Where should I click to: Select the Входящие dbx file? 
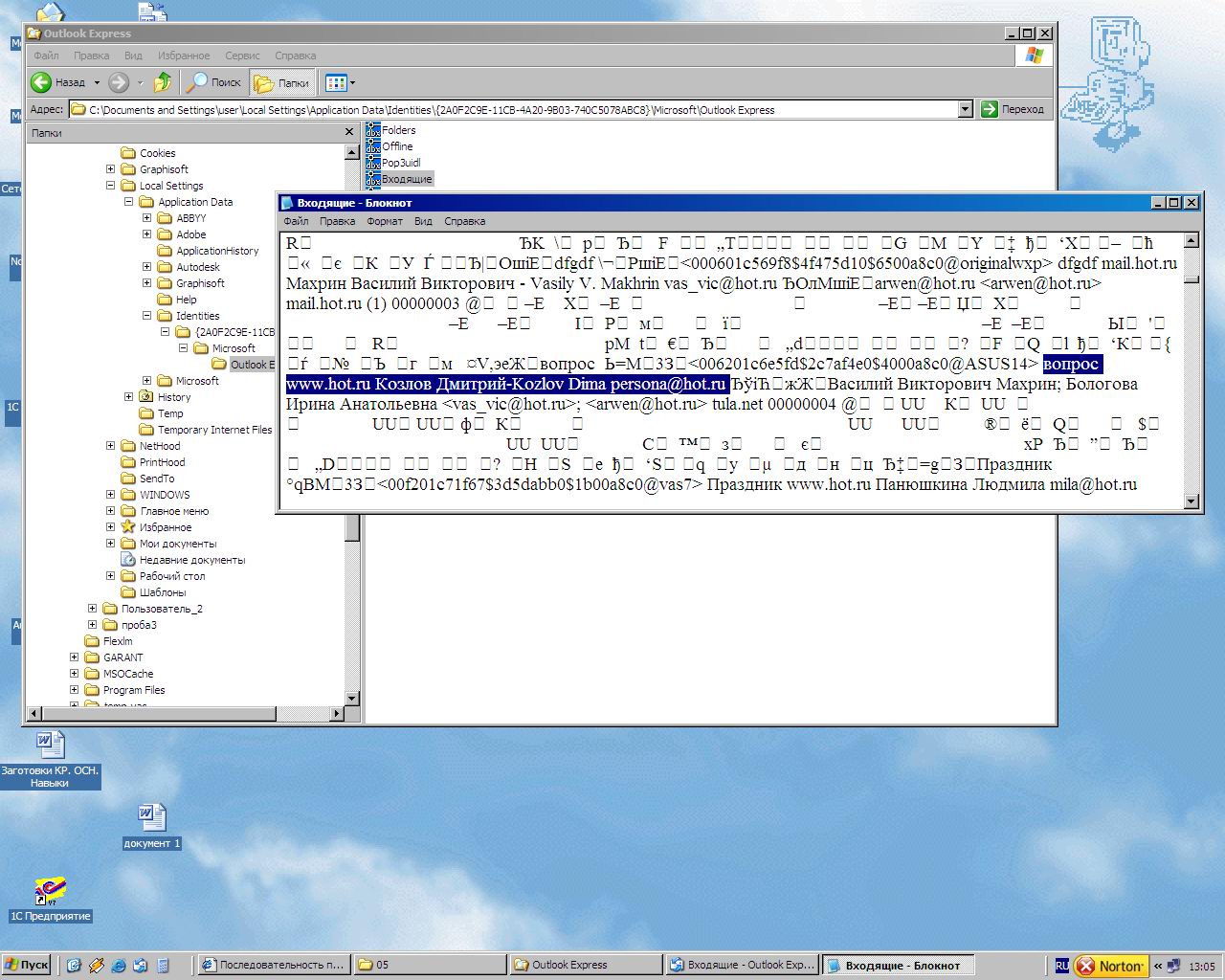(x=399, y=179)
